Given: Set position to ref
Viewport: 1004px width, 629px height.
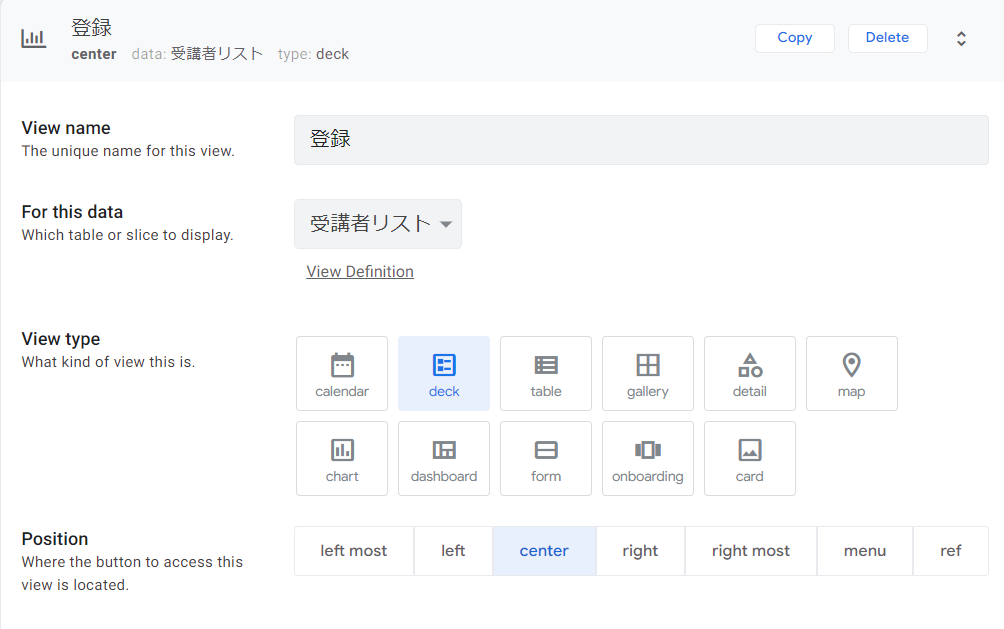Looking at the screenshot, I should point(950,550).
